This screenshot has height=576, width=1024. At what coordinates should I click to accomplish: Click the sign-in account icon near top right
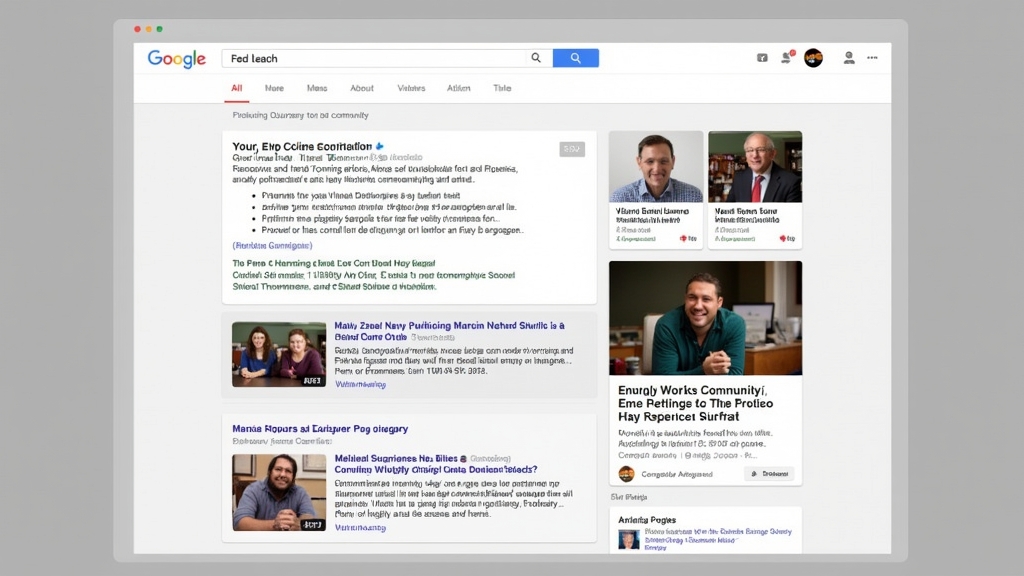[848, 60]
